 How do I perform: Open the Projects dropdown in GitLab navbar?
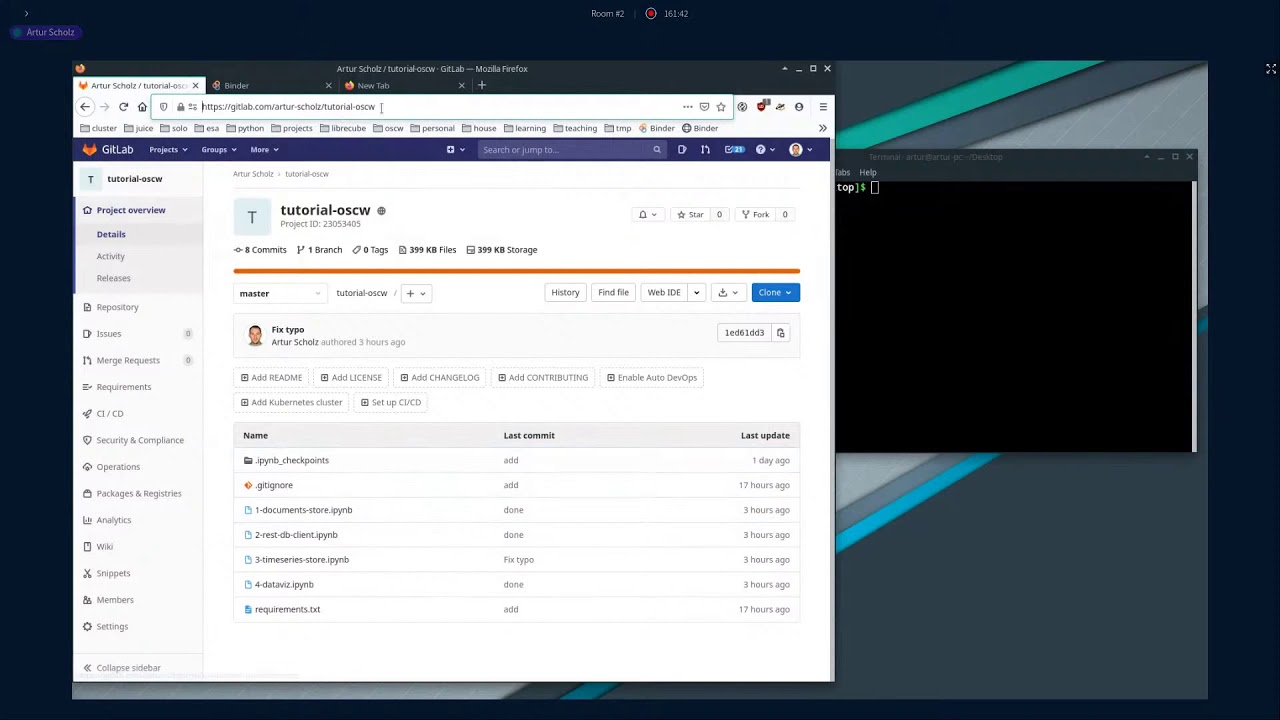click(168, 150)
